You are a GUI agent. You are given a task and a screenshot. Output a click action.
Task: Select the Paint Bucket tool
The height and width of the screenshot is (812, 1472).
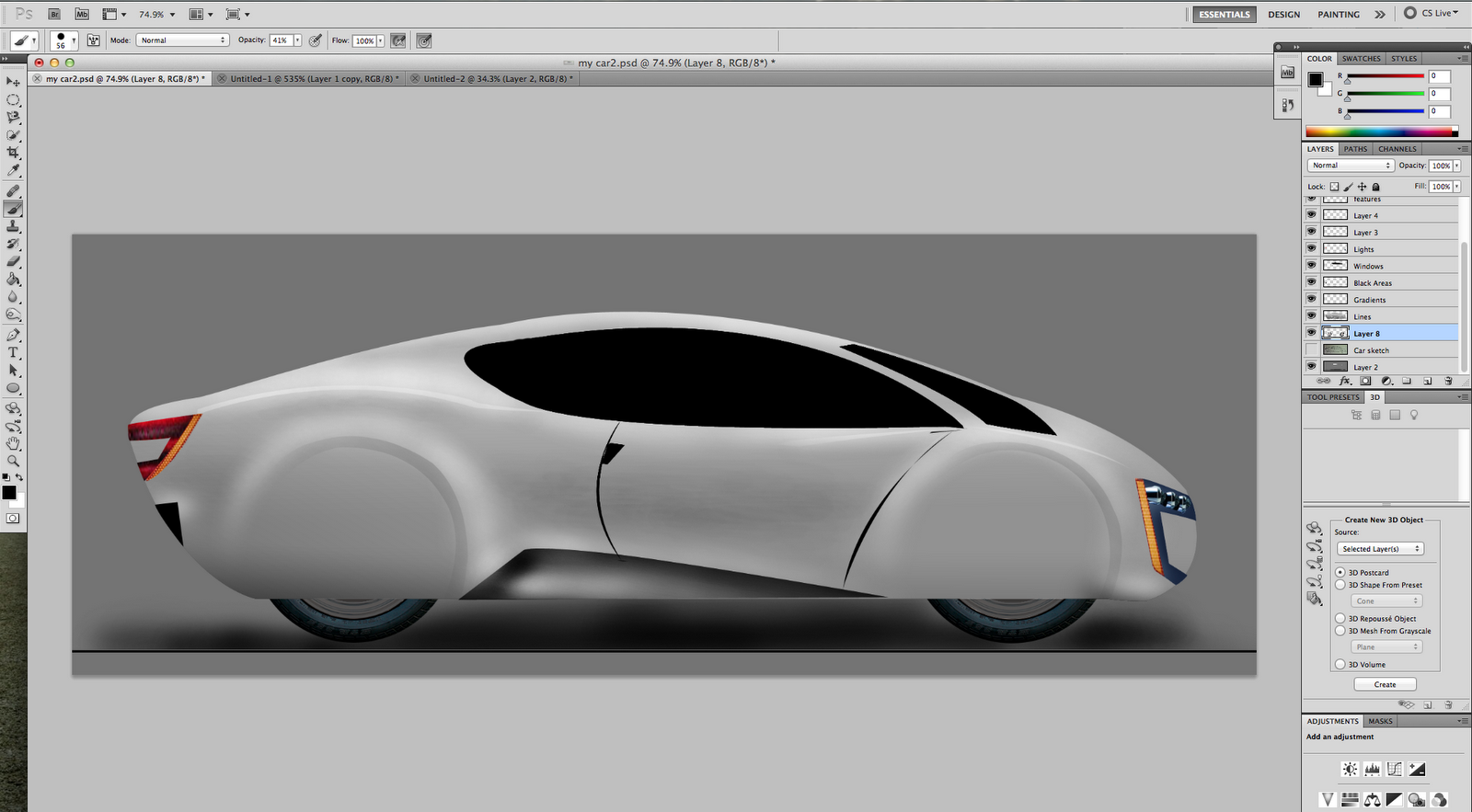coord(13,279)
